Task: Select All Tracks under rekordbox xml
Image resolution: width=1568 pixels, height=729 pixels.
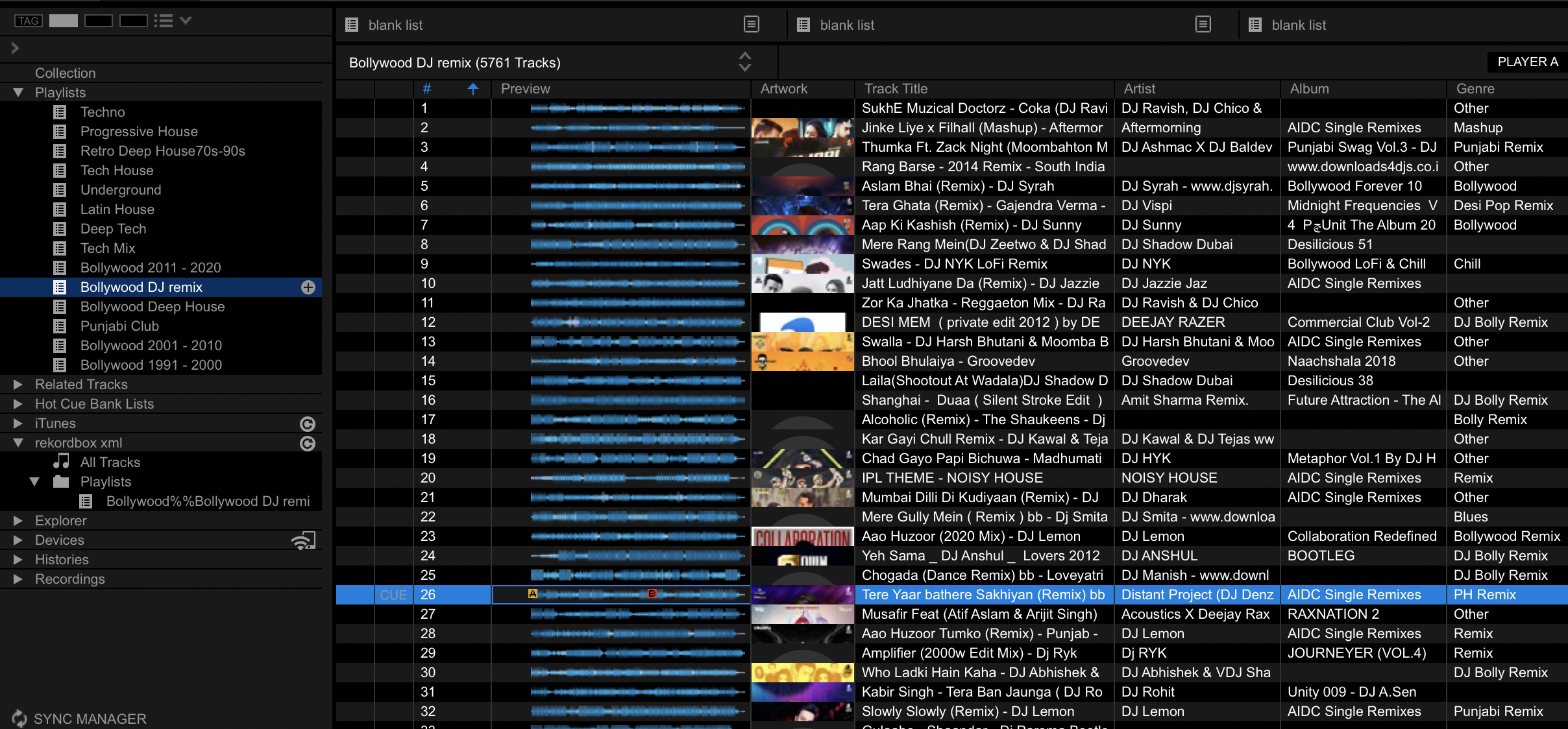Action: tap(110, 462)
